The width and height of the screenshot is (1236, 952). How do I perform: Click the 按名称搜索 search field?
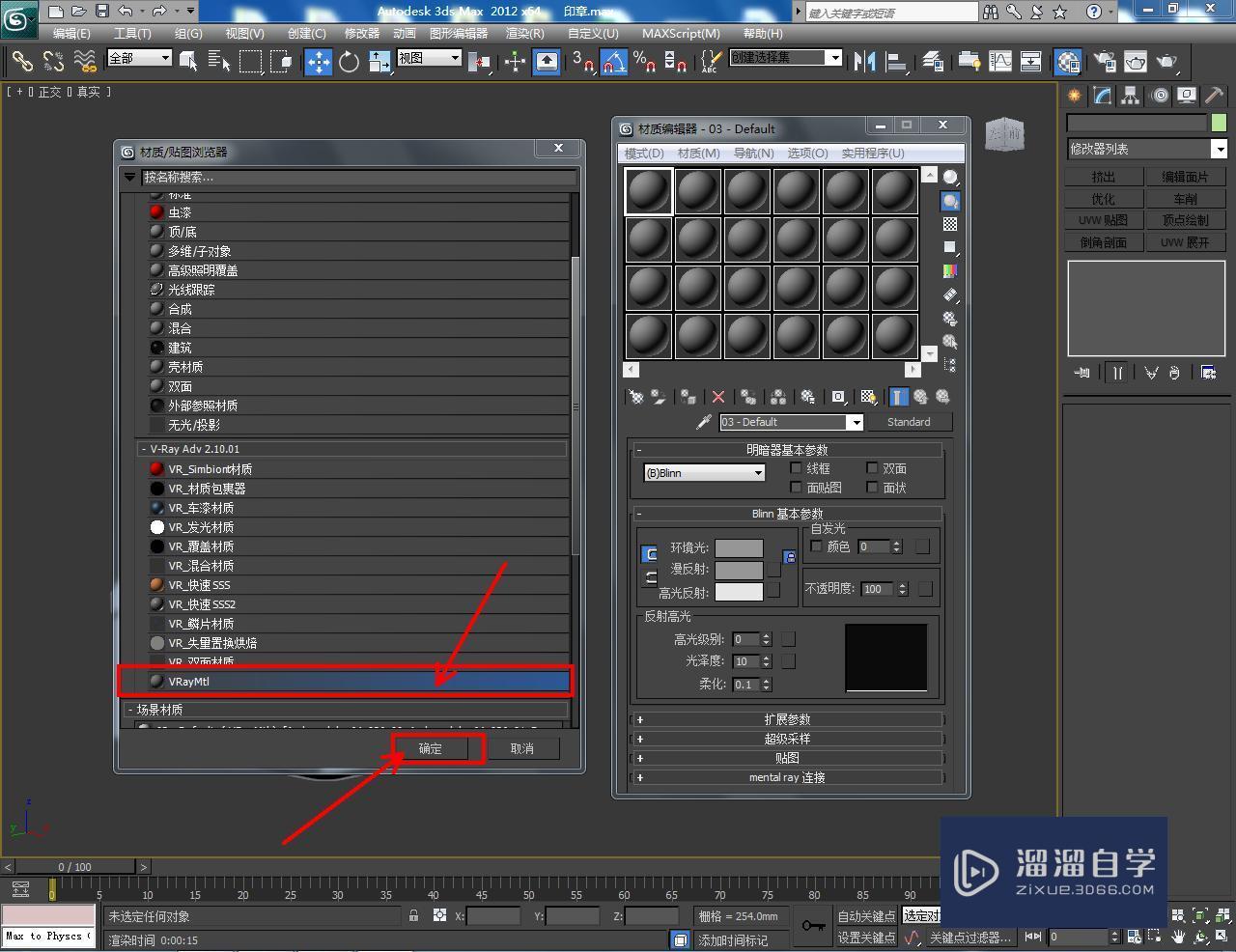[358, 177]
